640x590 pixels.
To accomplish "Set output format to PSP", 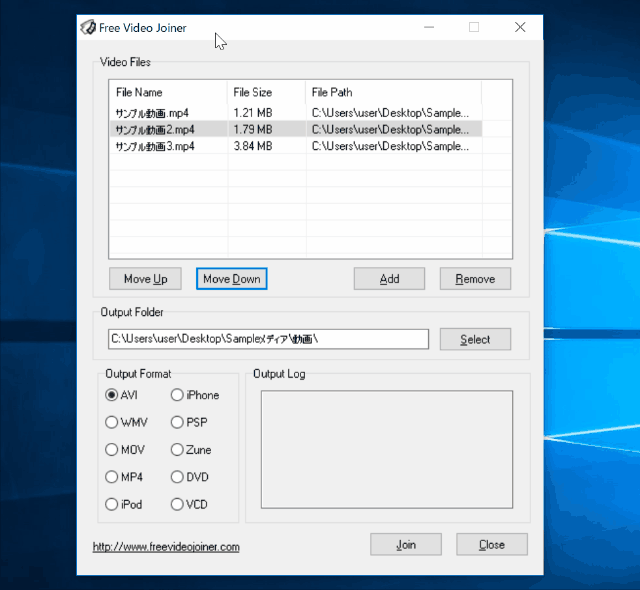I will click(189, 422).
